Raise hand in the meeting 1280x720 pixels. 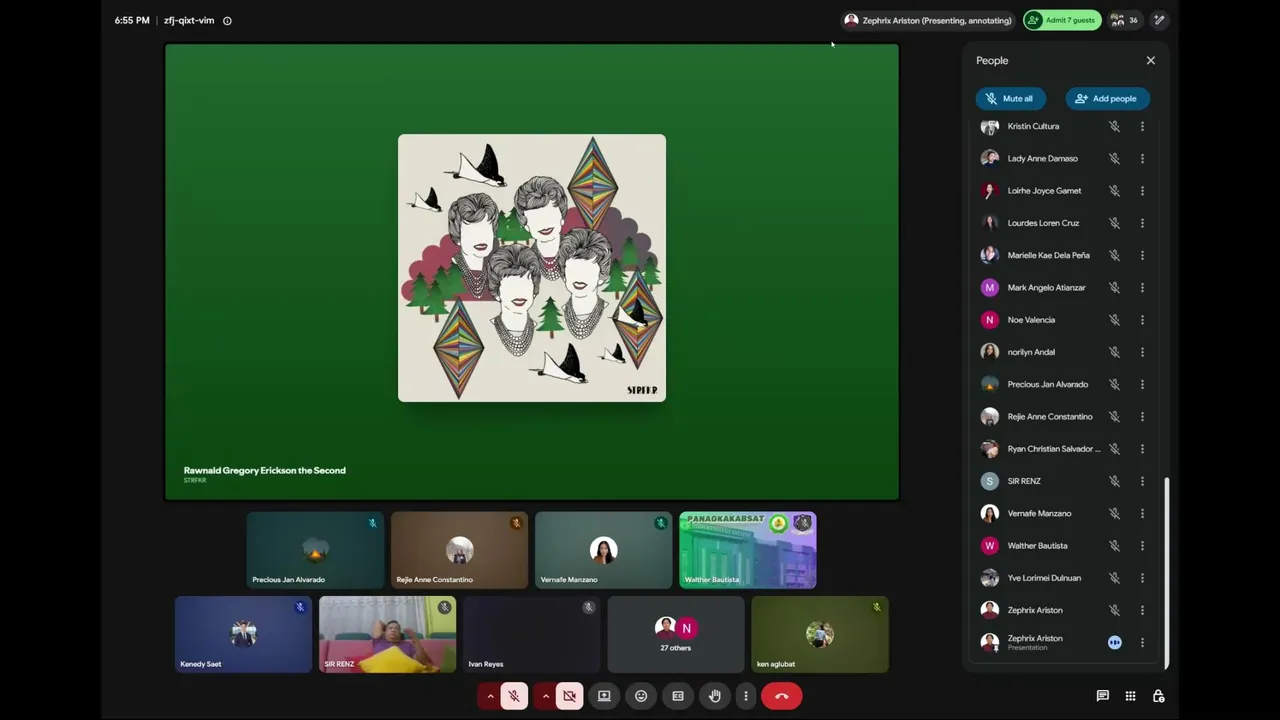[714, 696]
